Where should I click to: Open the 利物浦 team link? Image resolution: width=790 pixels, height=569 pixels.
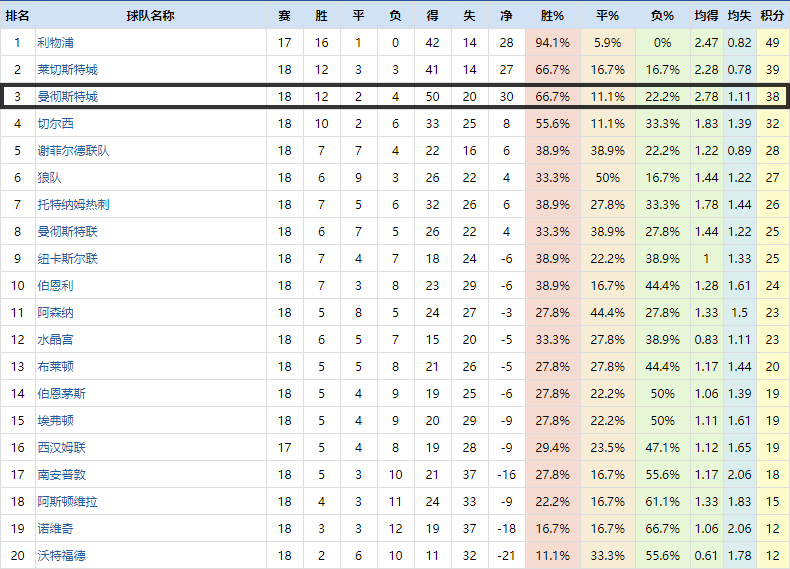[55, 43]
